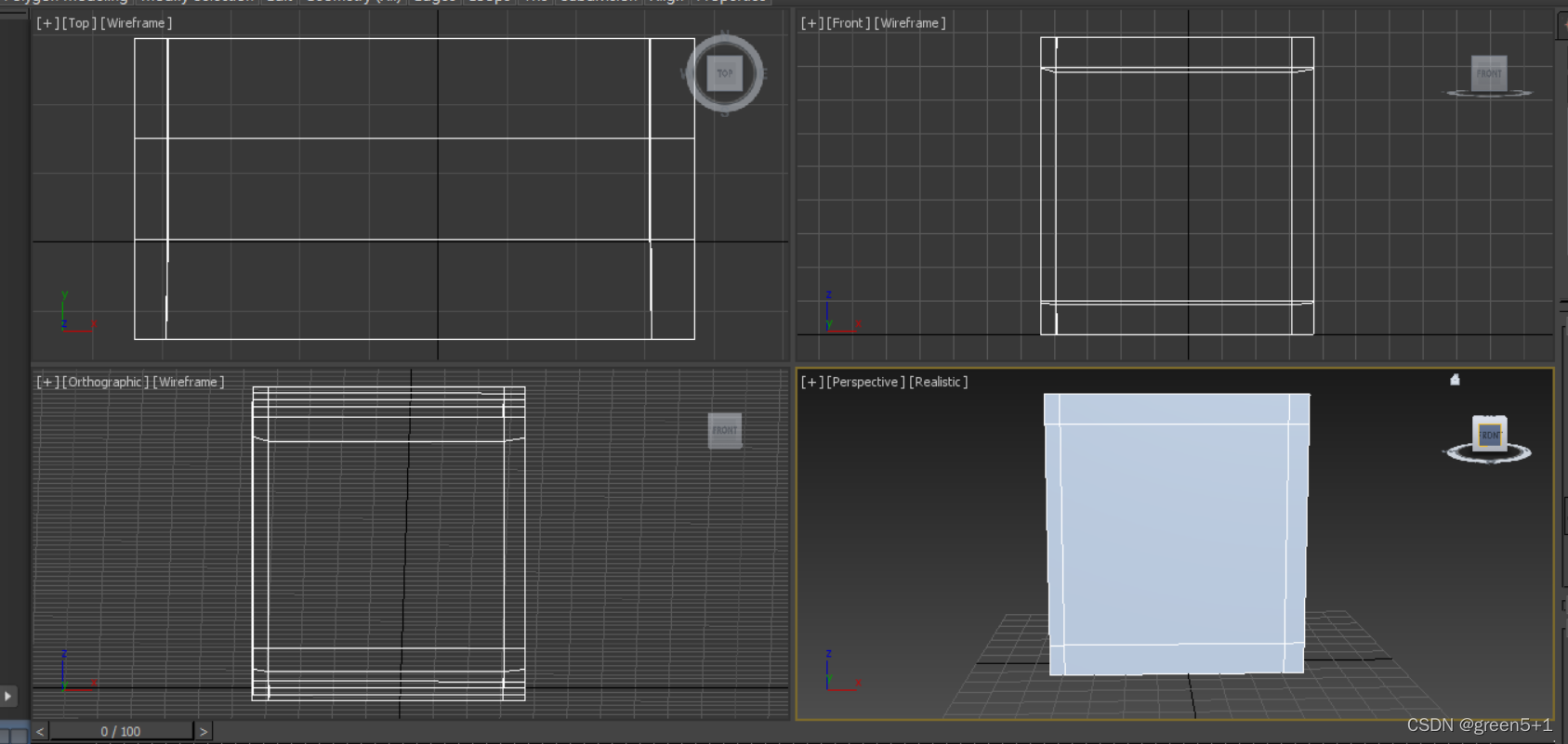Image resolution: width=1568 pixels, height=744 pixels.
Task: Open the [Top] view label menu
Action: tap(79, 22)
